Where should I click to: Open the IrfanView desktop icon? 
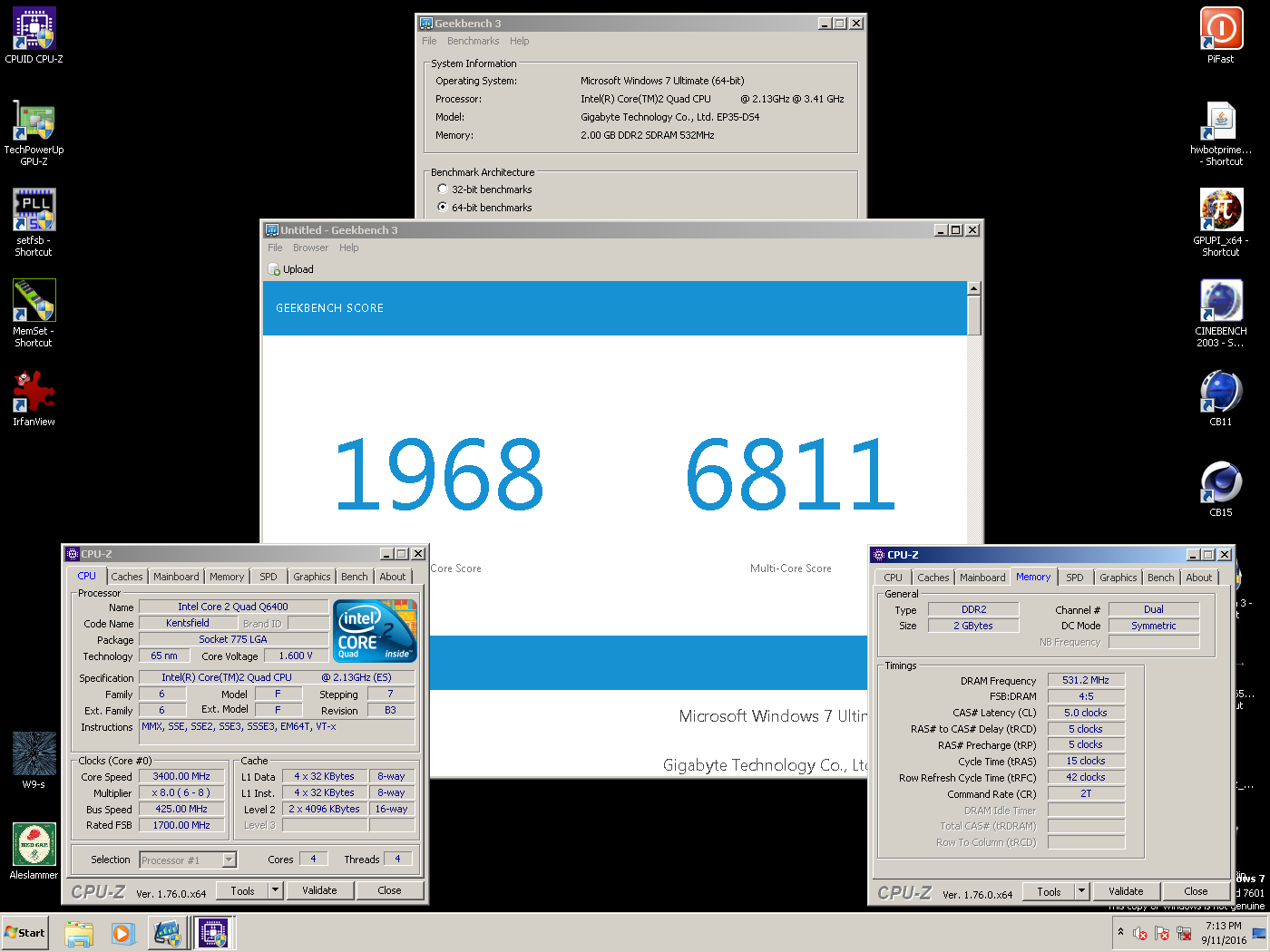point(34,398)
